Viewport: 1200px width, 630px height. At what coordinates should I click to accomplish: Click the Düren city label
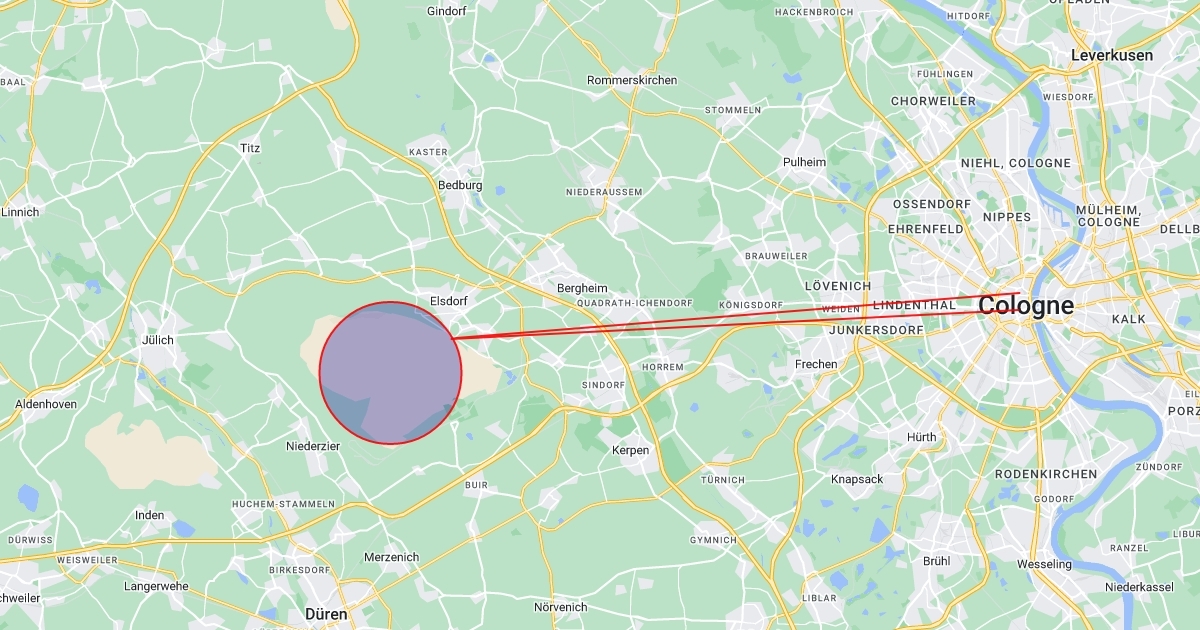(326, 614)
